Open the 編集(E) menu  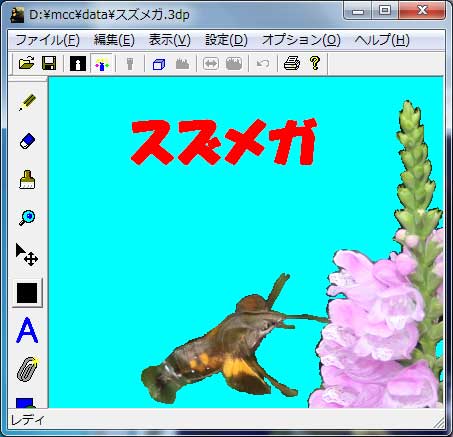point(114,40)
